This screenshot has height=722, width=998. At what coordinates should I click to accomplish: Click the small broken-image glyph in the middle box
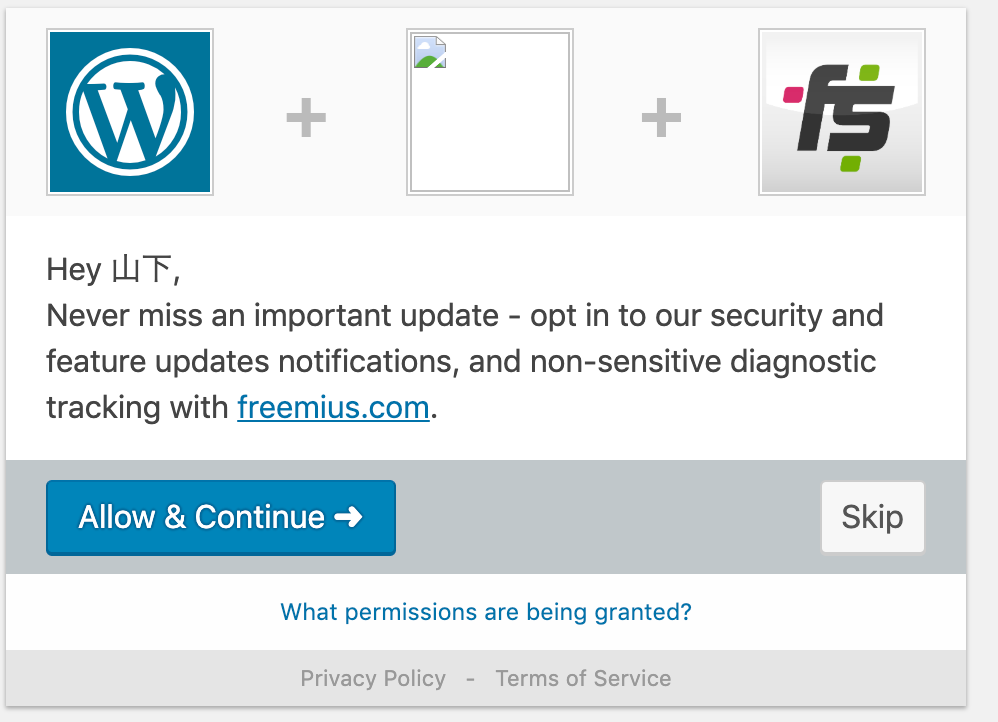430,52
